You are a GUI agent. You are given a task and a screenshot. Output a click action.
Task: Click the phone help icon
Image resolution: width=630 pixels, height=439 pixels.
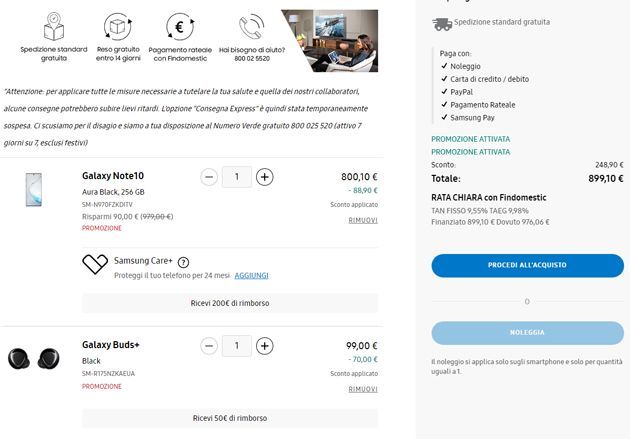point(250,26)
